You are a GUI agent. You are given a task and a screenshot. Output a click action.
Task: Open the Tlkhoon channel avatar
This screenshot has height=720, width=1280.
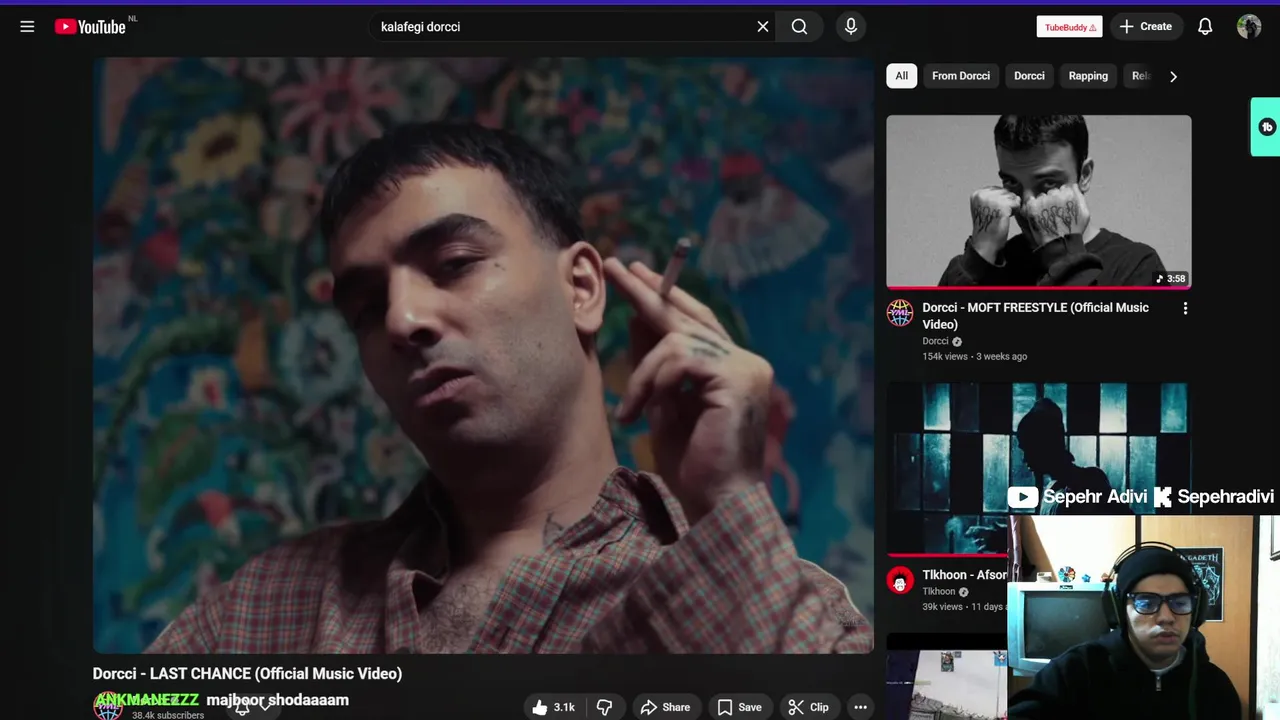(x=900, y=580)
